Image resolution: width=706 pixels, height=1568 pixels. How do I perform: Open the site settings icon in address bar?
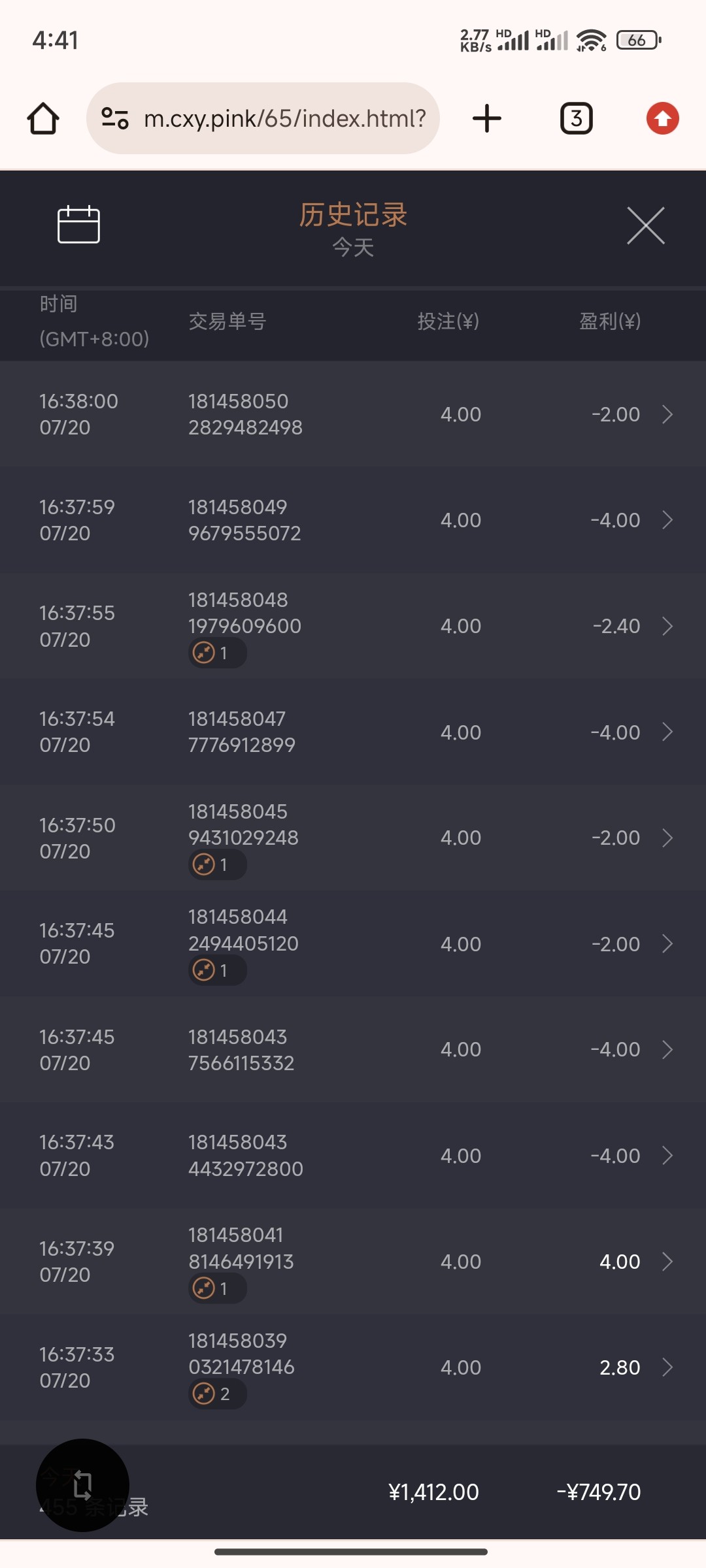pyautogui.click(x=115, y=118)
